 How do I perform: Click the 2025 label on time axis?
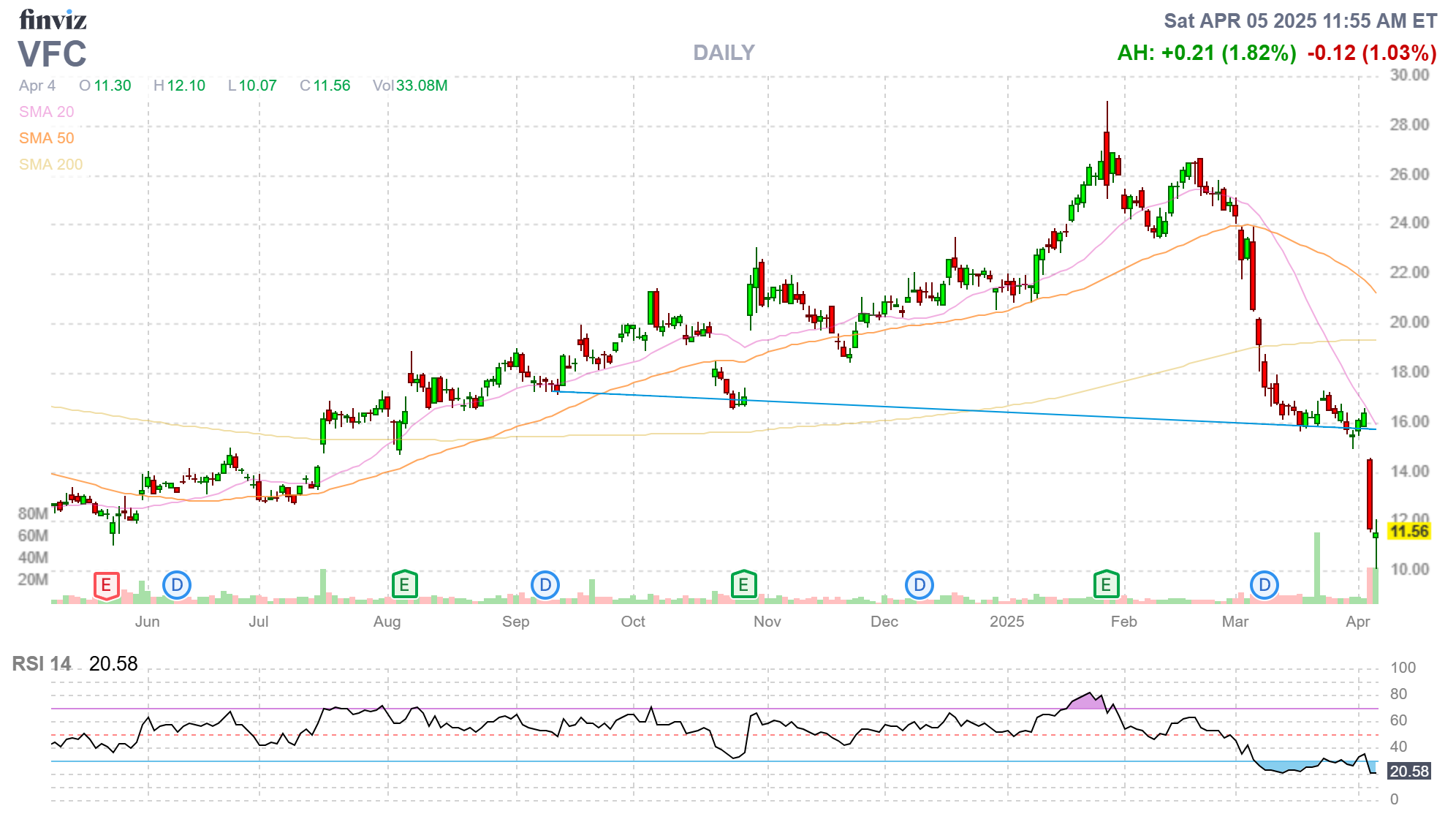[x=1006, y=622]
